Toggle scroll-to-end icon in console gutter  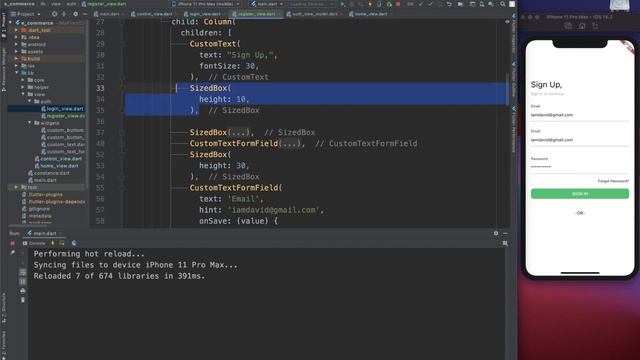pyautogui.click(x=22, y=282)
